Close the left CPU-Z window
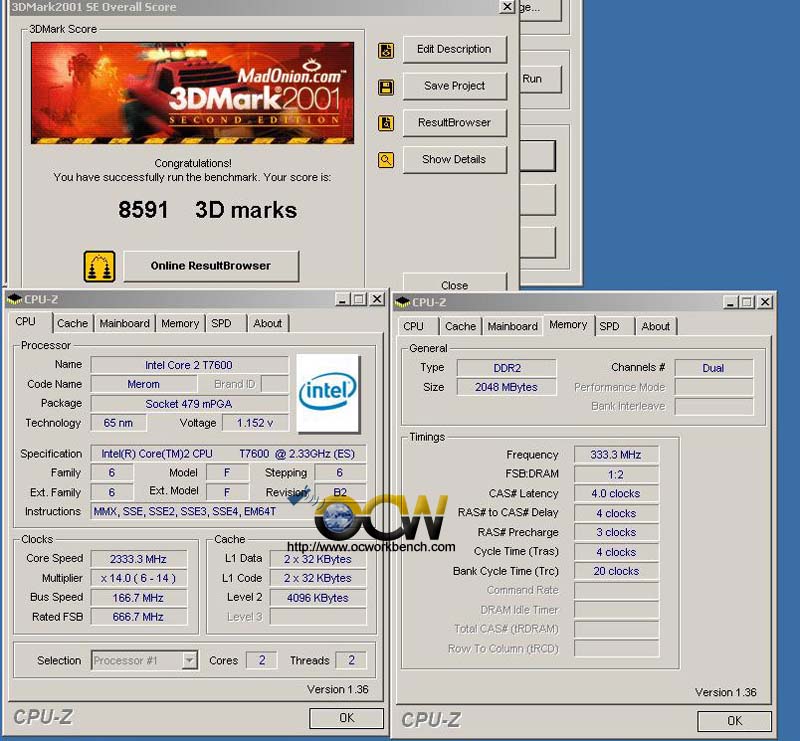This screenshot has width=800, height=741. (x=377, y=300)
